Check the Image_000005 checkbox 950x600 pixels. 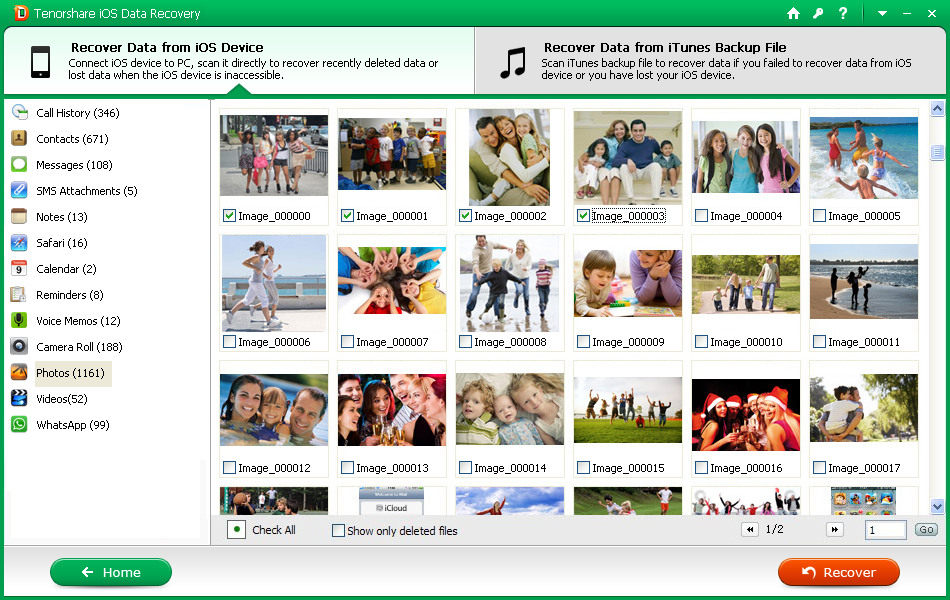[x=819, y=216]
